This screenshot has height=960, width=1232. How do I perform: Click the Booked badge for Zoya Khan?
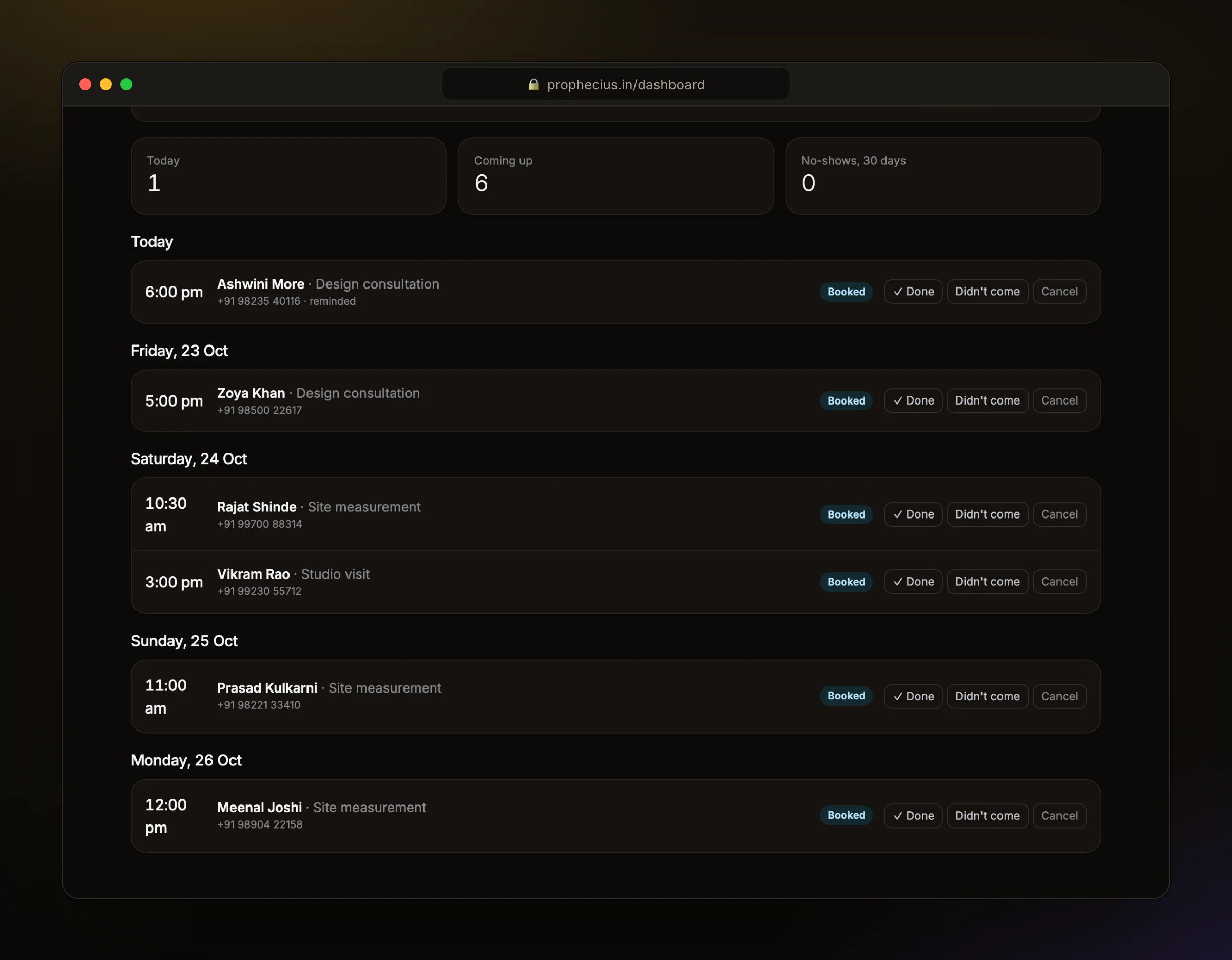point(845,400)
